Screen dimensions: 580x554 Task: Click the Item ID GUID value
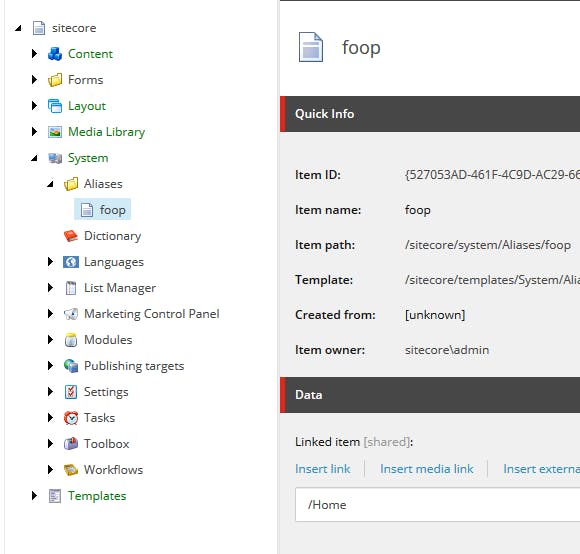click(492, 175)
